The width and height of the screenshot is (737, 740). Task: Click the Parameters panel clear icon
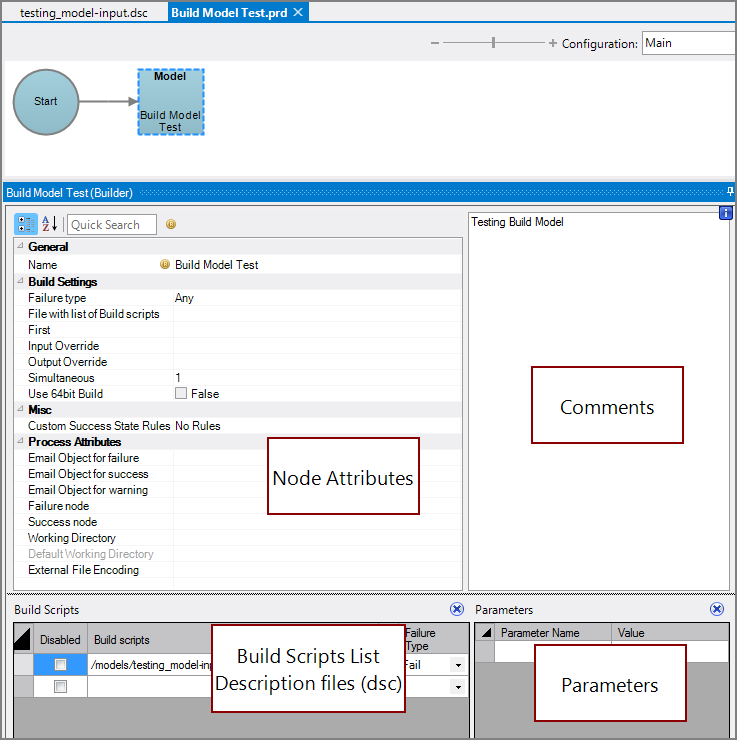coord(716,609)
